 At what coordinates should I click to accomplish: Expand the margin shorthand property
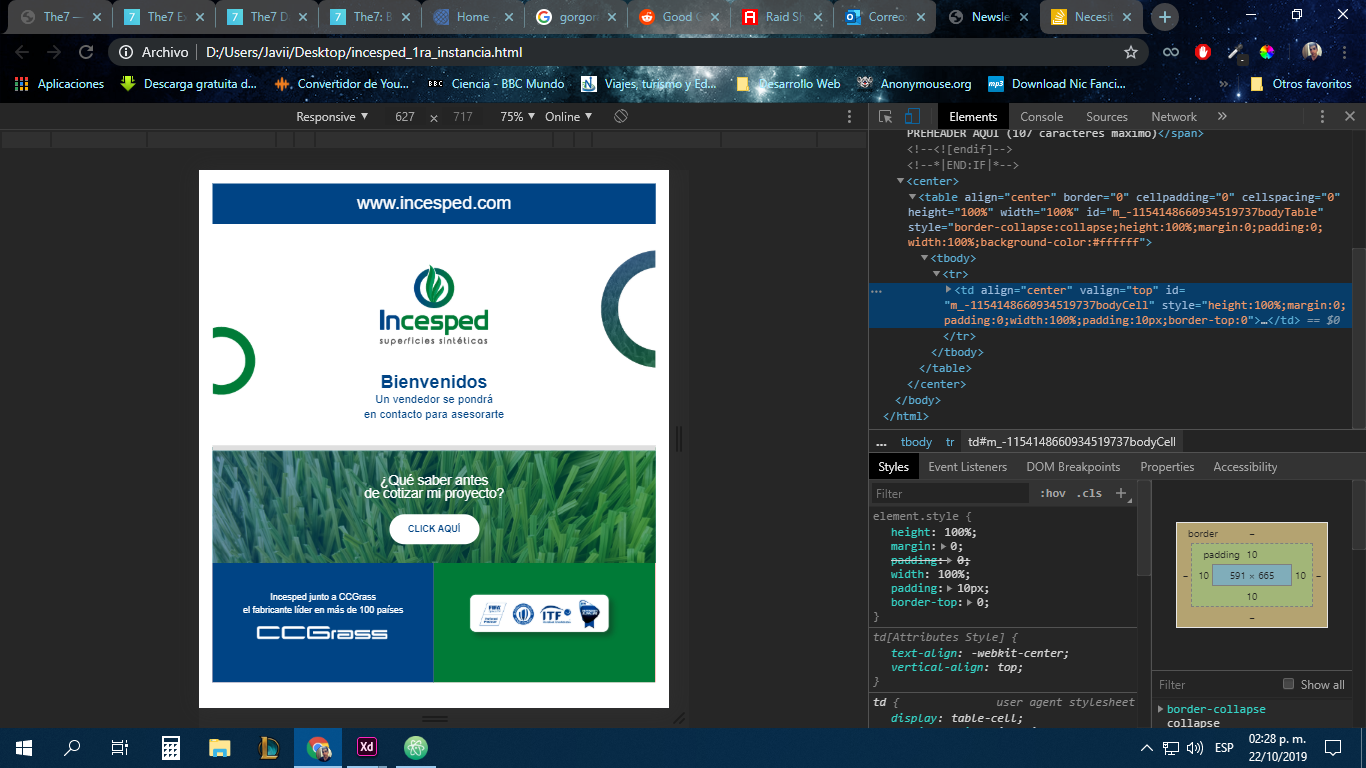941,546
